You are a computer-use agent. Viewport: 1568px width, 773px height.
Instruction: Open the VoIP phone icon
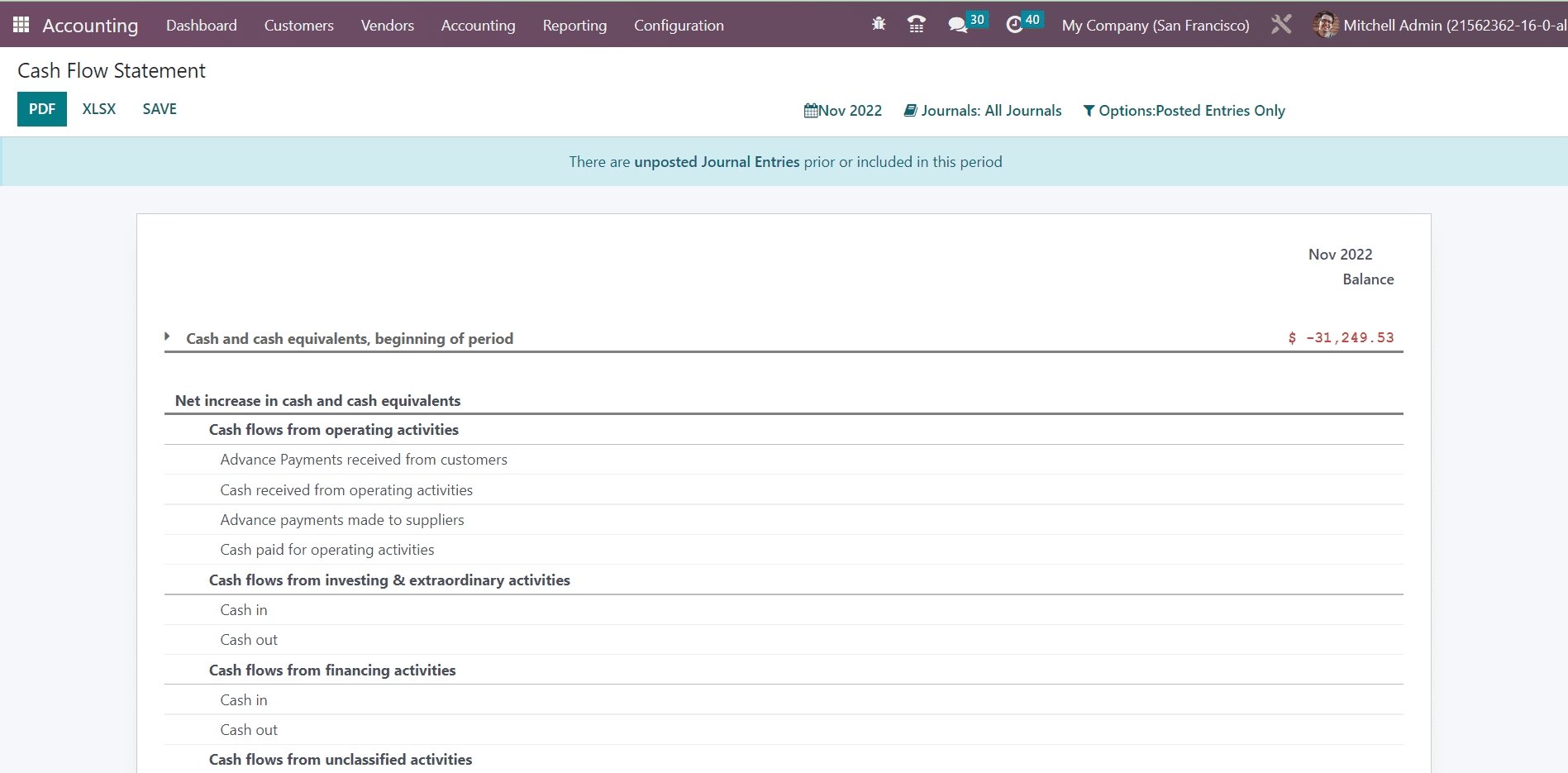click(x=916, y=25)
